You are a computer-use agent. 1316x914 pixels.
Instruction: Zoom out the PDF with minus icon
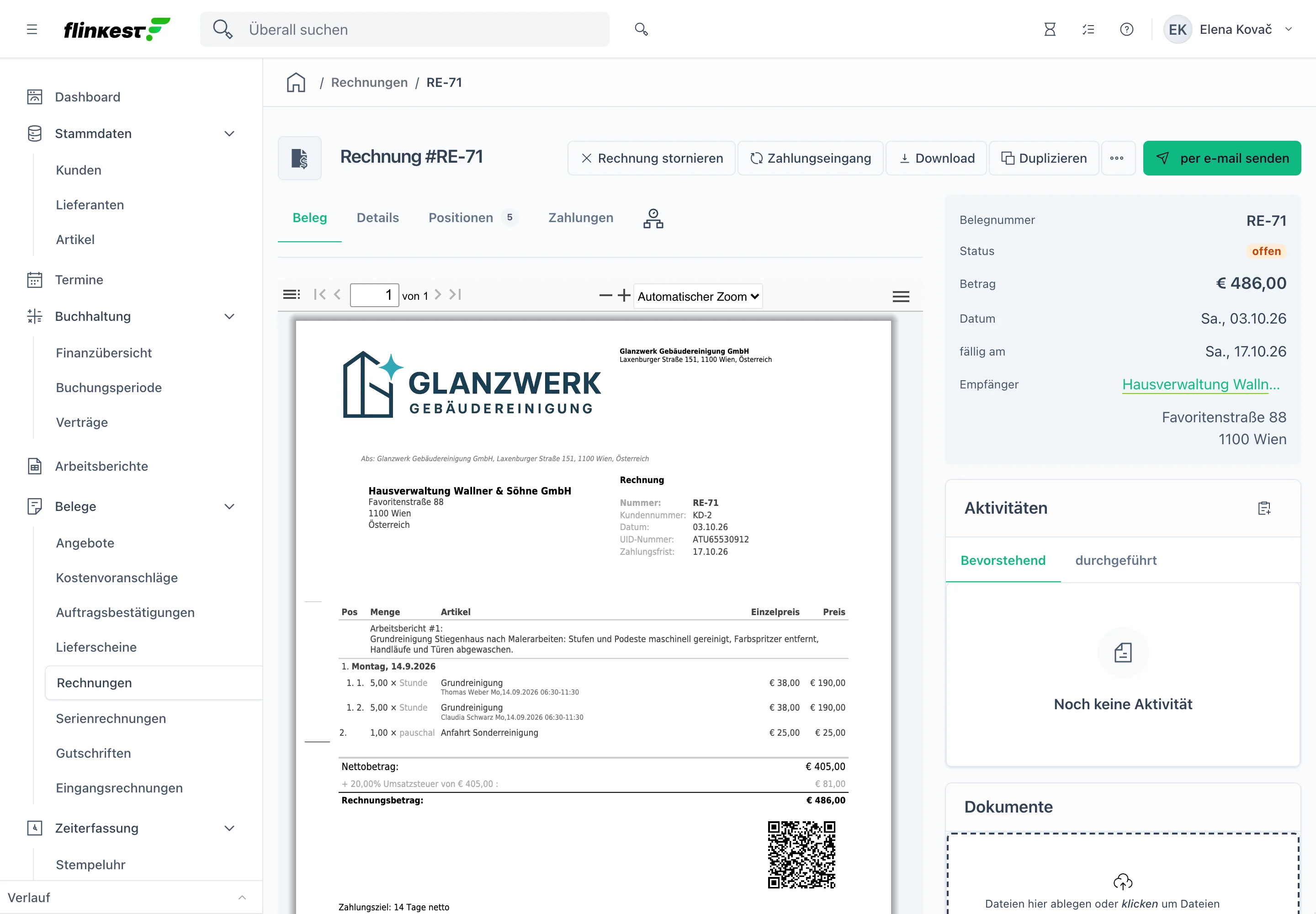tap(606, 296)
